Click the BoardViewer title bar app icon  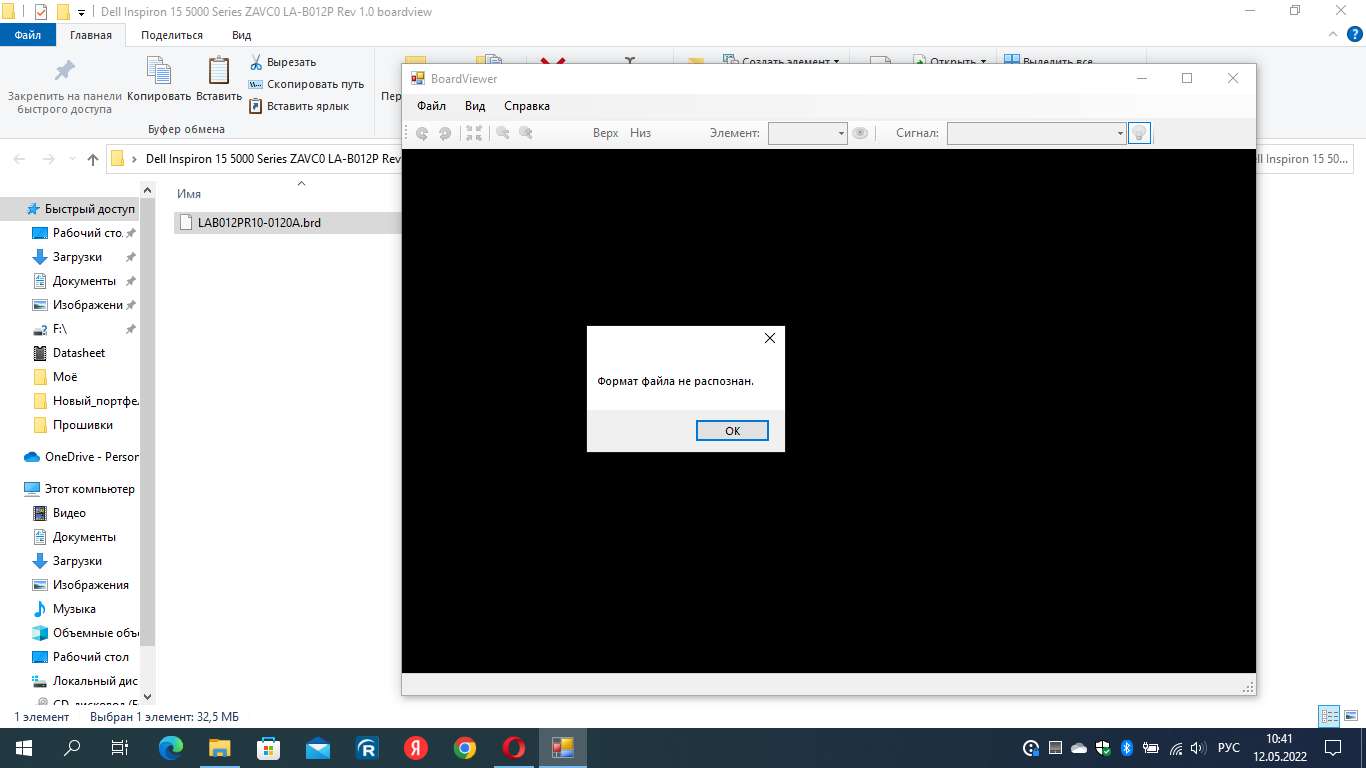418,79
